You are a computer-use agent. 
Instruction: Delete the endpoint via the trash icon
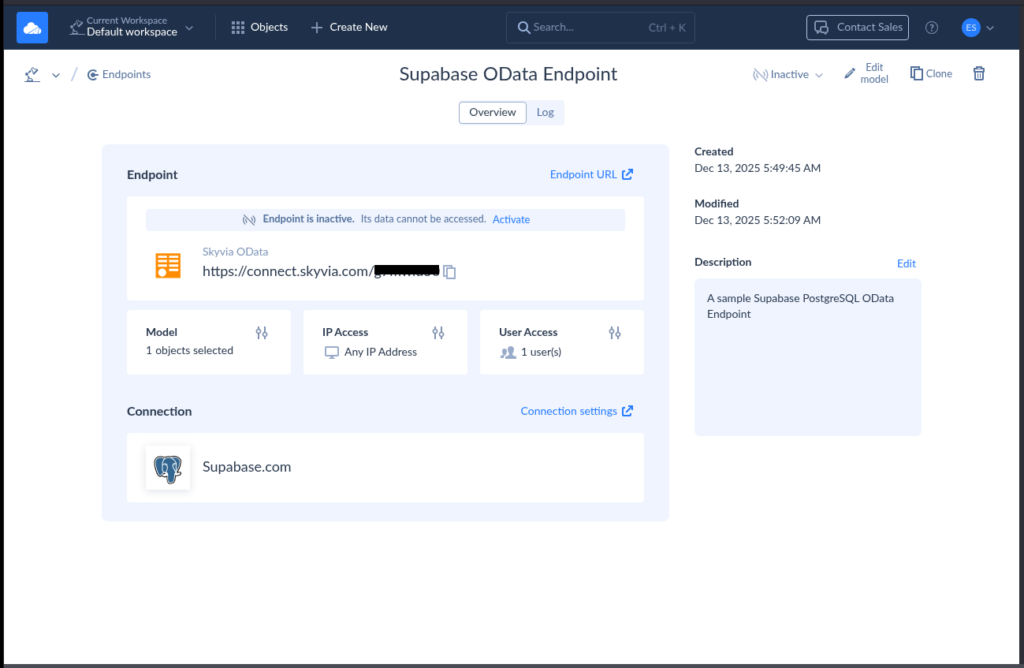978,73
